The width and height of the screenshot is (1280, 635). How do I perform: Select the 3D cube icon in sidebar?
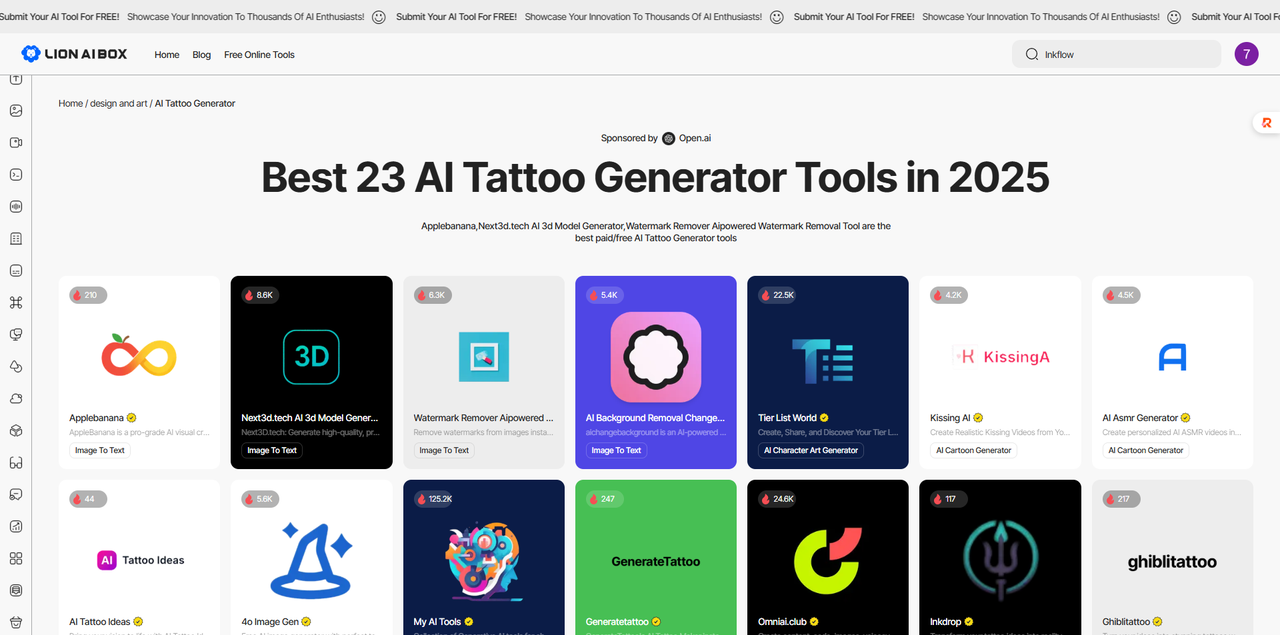(x=16, y=431)
